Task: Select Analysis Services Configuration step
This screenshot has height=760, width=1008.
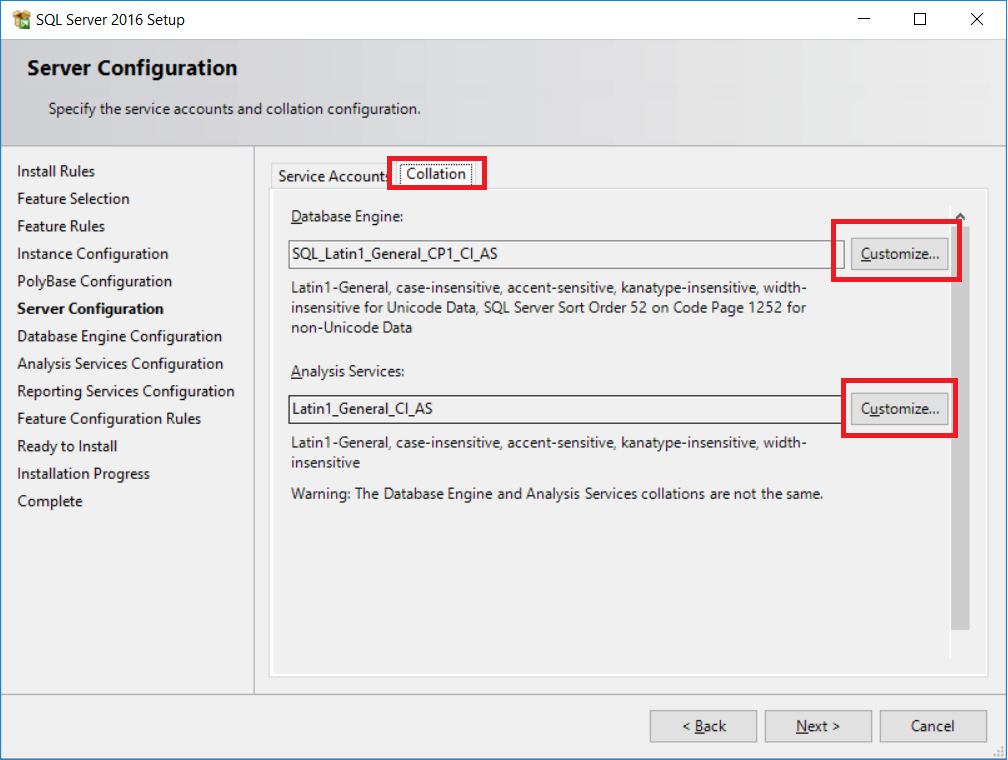Action: 120,364
